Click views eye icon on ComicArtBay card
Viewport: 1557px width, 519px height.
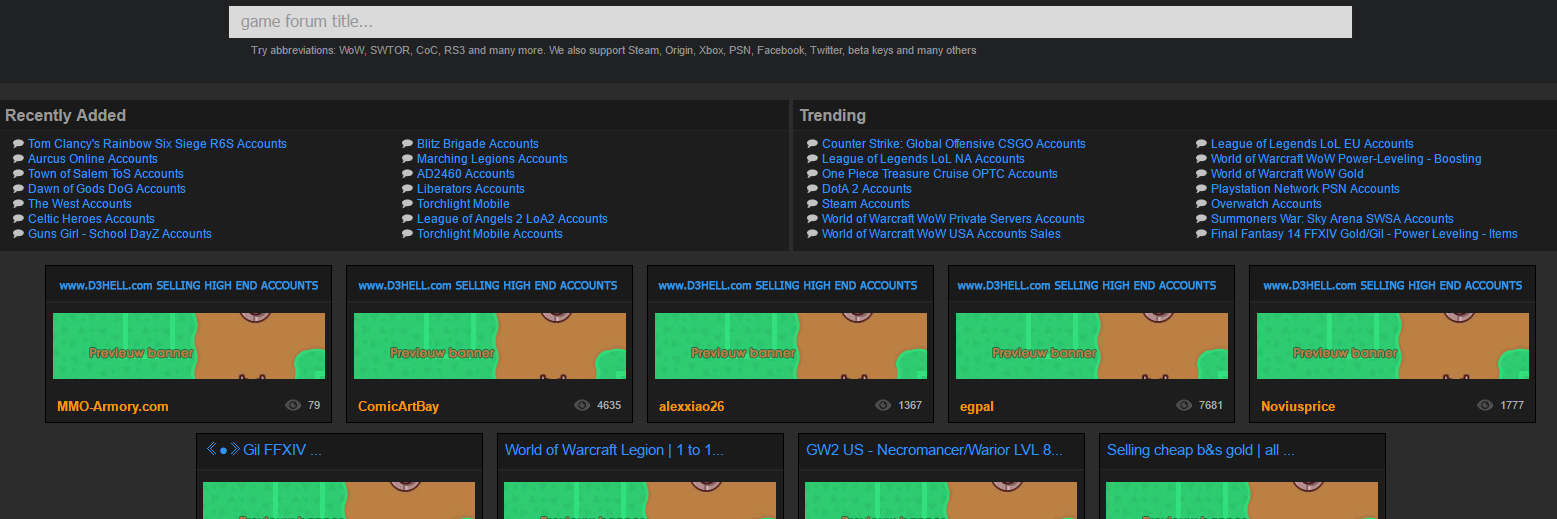(582, 406)
